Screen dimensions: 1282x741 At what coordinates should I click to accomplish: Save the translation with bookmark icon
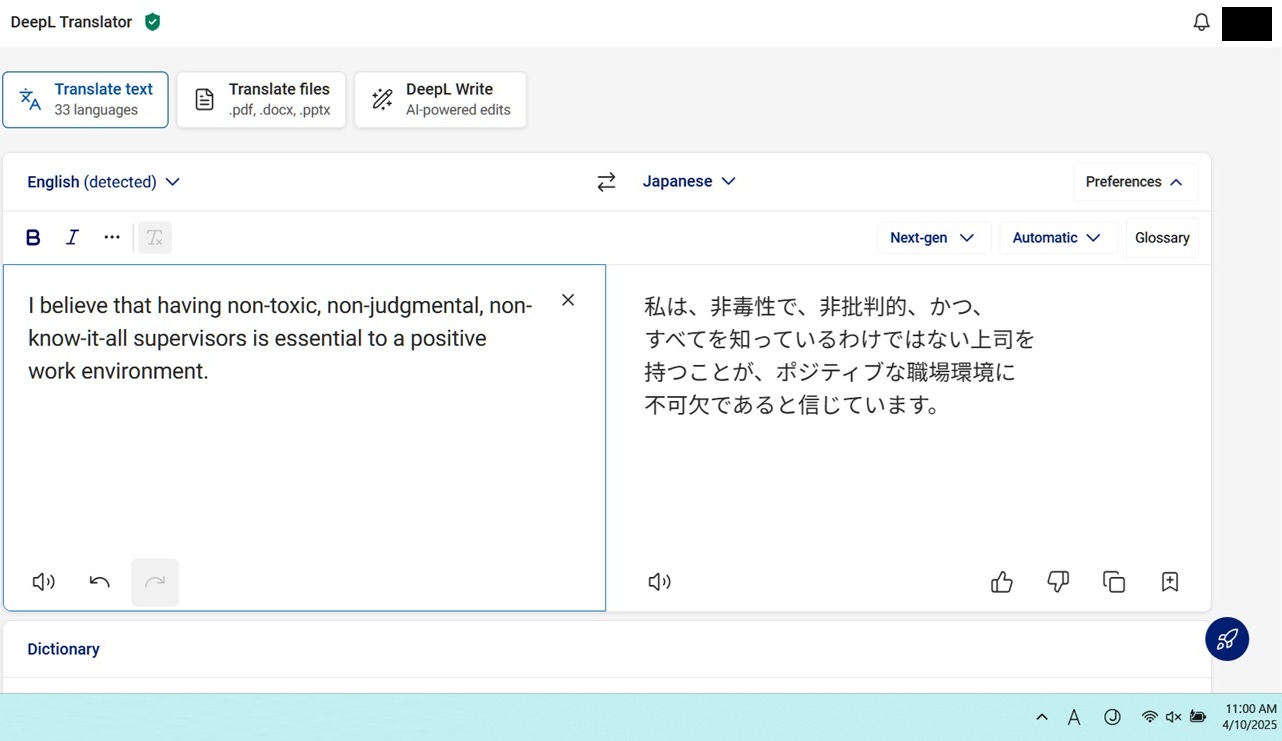point(1170,582)
